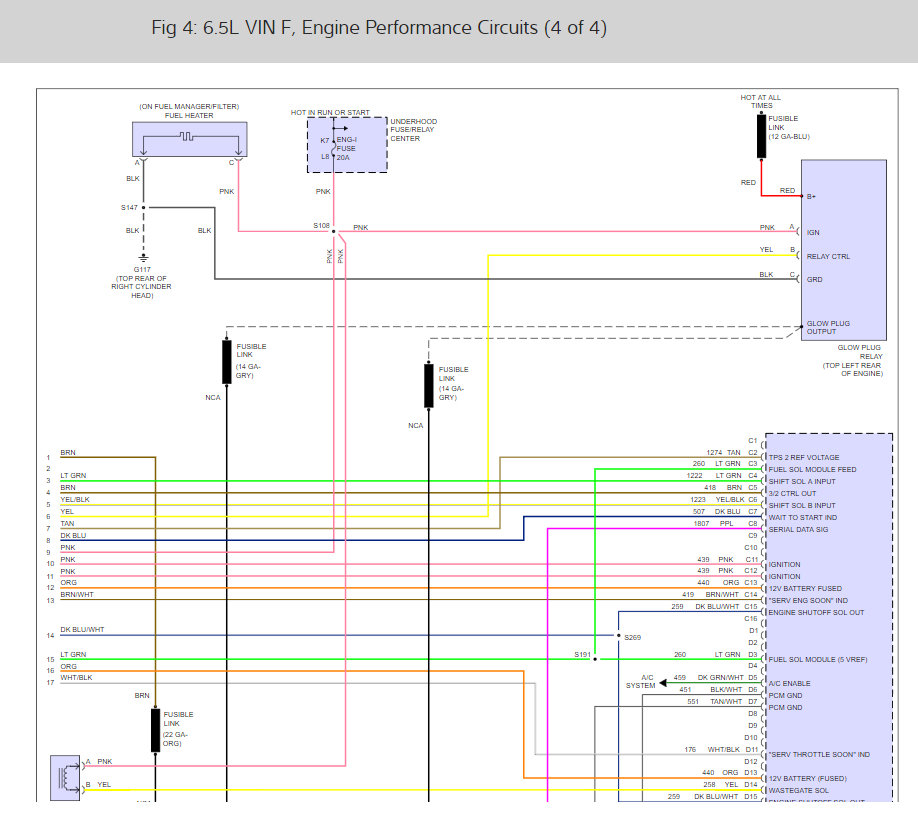Click the left-side WHT/BLK wire 17 label
This screenshot has height=814, width=918.
point(76,678)
